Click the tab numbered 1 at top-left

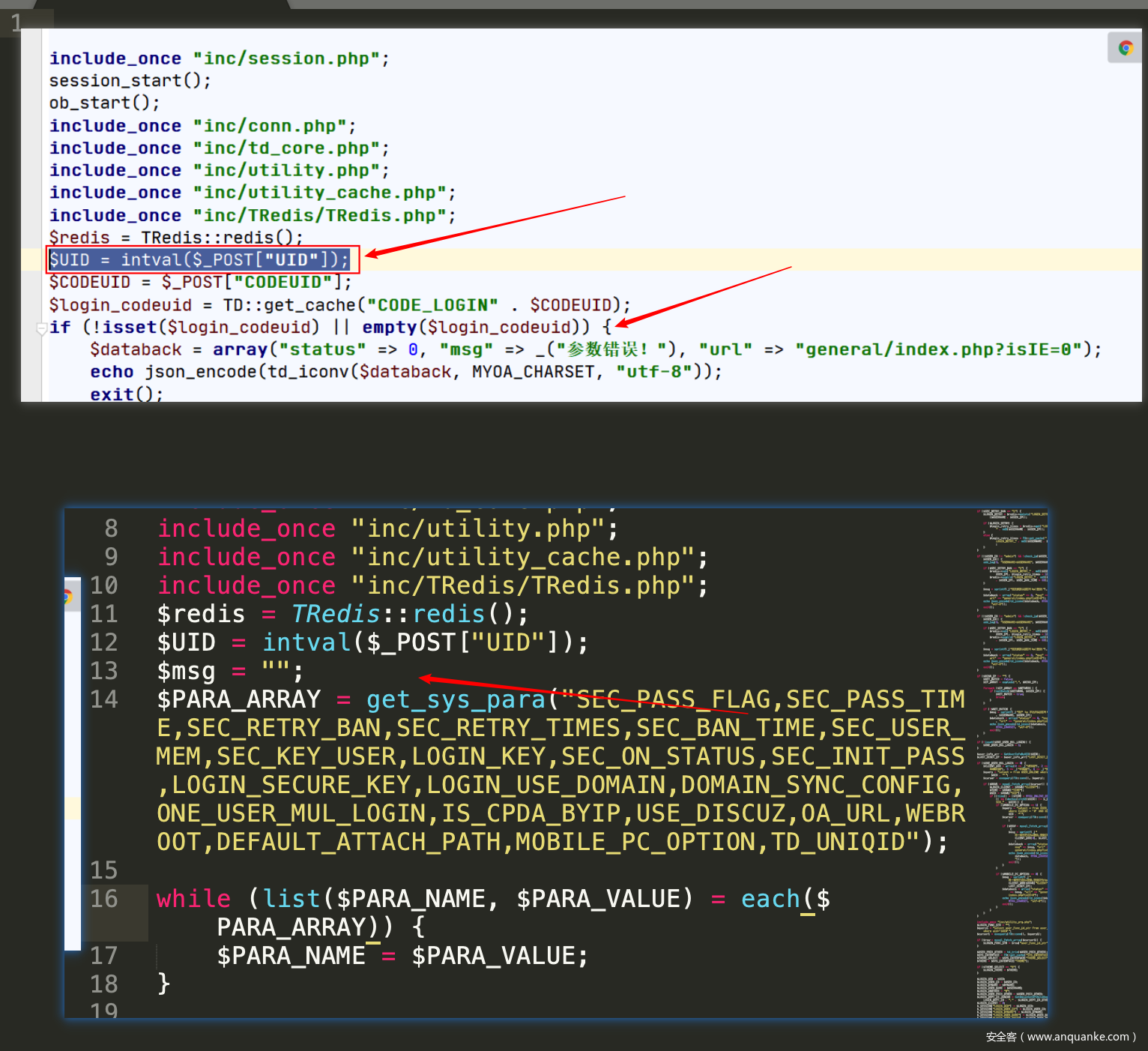click(16, 23)
